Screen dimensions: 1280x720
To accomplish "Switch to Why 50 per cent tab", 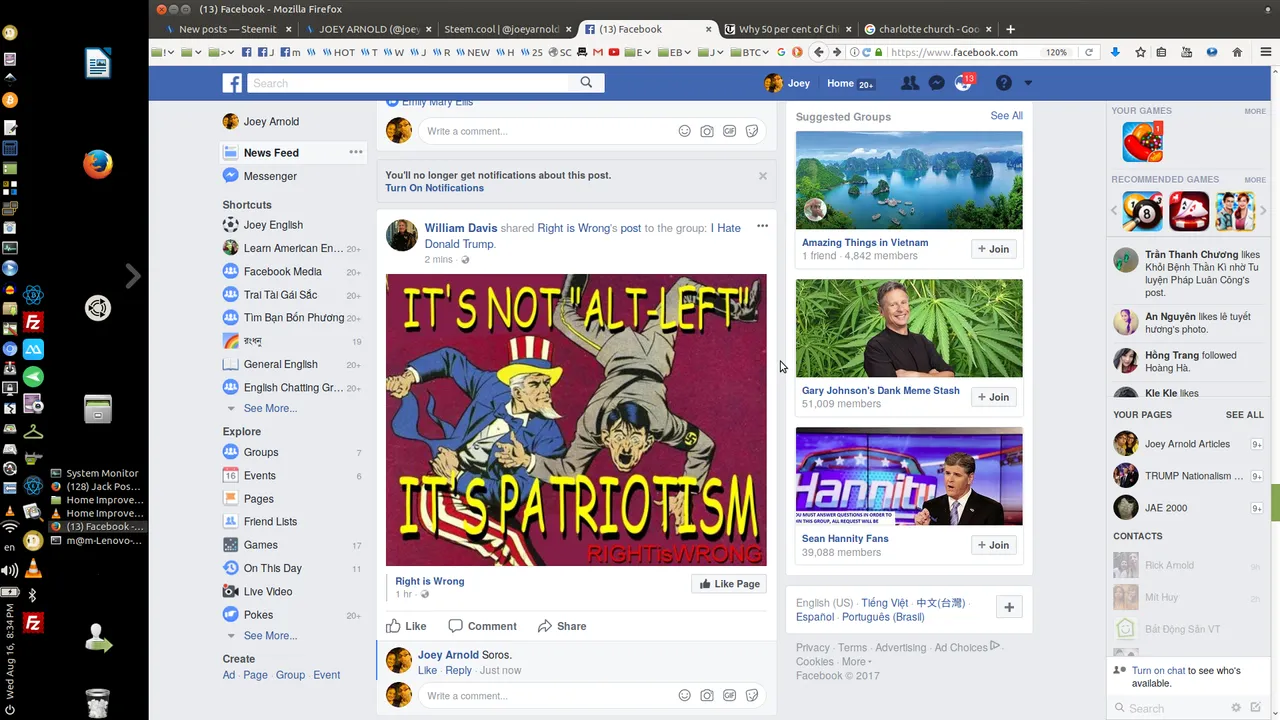I will [787, 29].
